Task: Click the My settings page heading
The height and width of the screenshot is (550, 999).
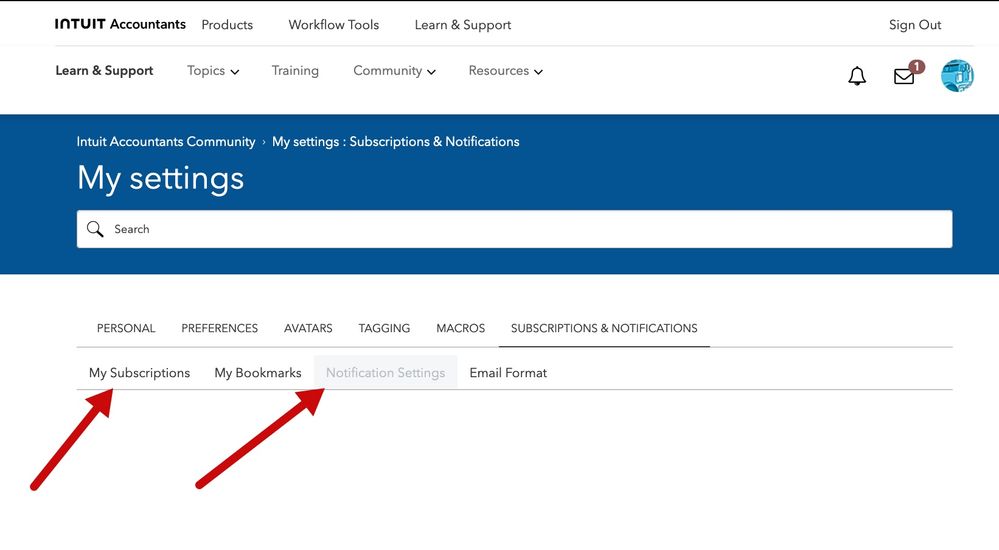Action: click(x=161, y=178)
